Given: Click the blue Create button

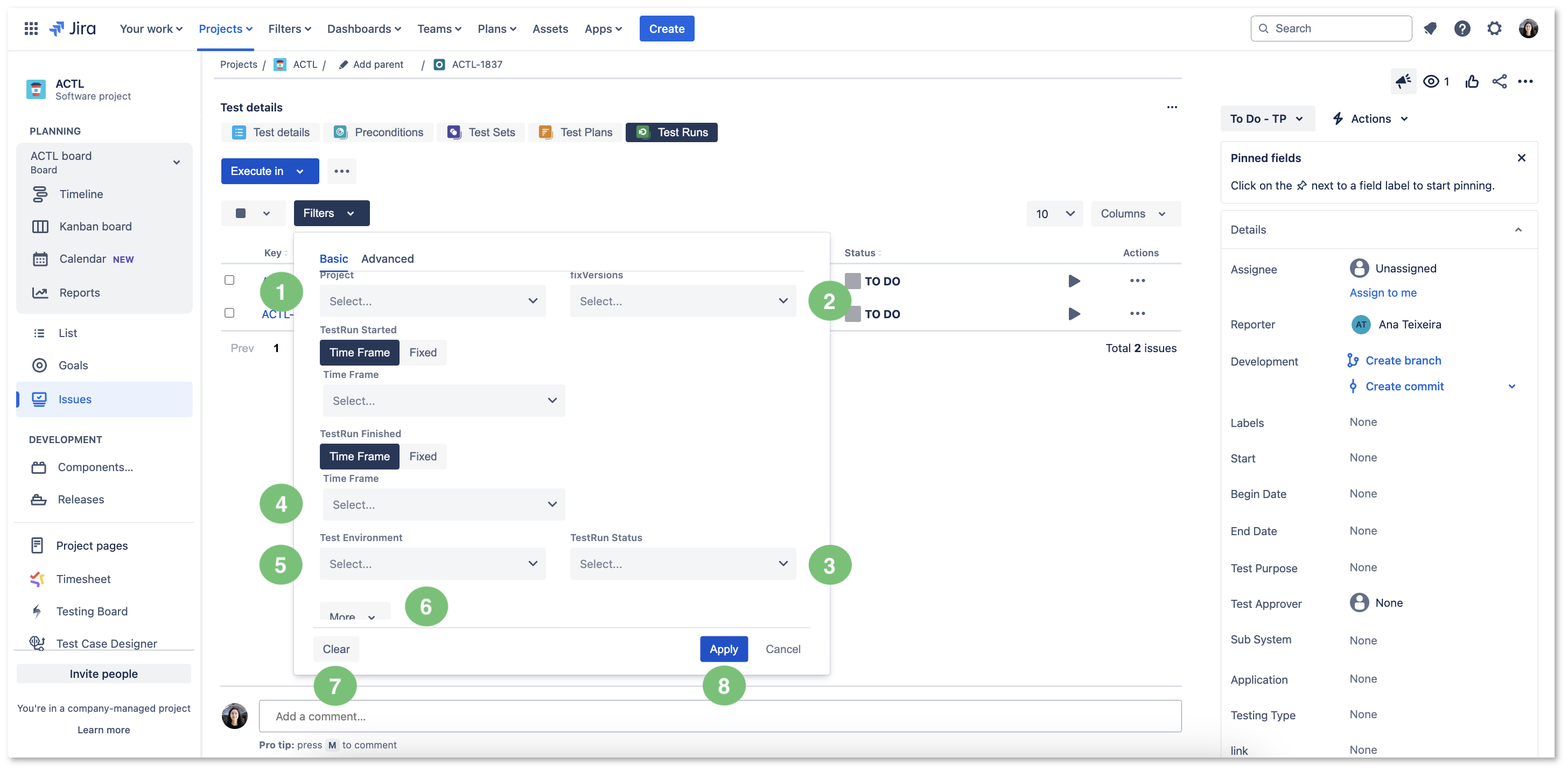Looking at the screenshot, I should coord(667,29).
